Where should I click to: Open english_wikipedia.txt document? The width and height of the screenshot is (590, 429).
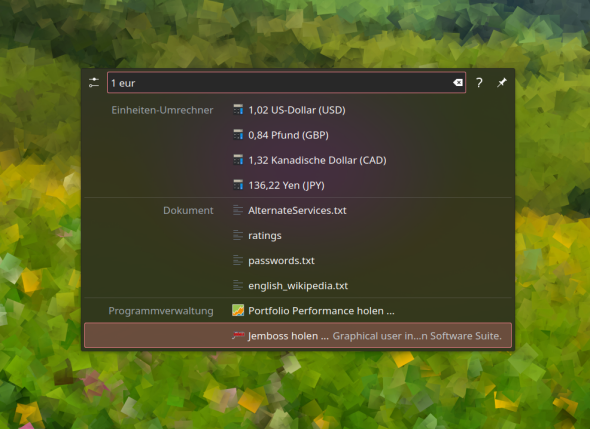(298, 286)
